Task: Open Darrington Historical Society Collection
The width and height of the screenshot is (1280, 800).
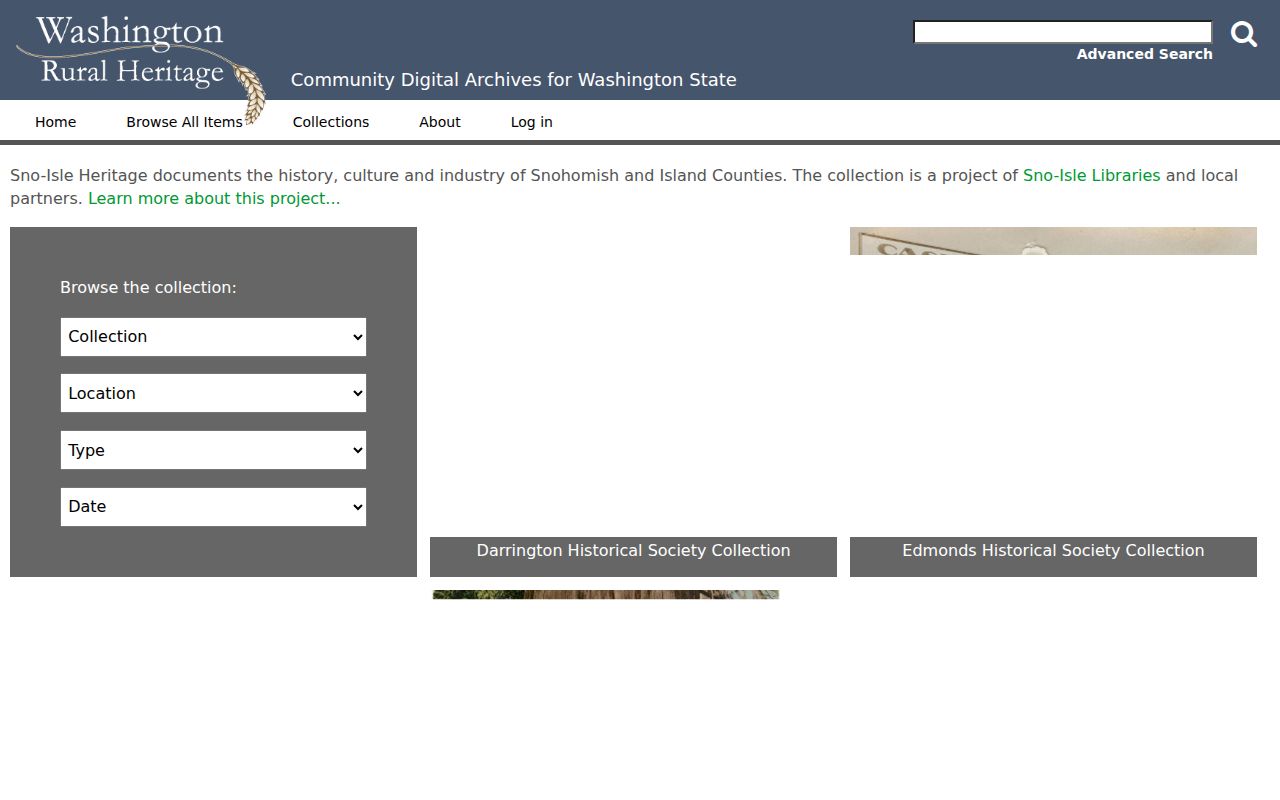Action: (633, 551)
